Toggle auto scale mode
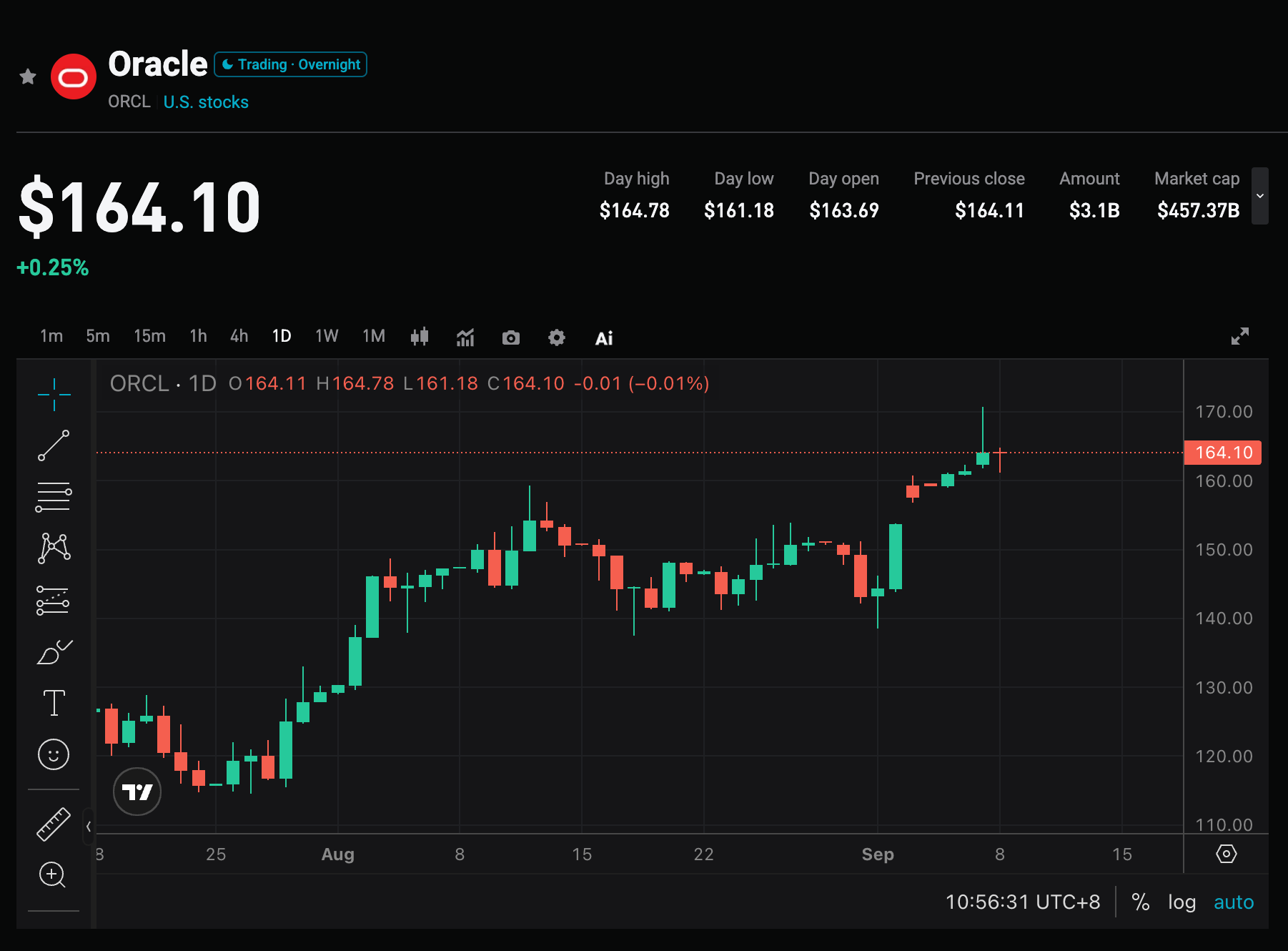This screenshot has height=951, width=1288. click(x=1234, y=902)
